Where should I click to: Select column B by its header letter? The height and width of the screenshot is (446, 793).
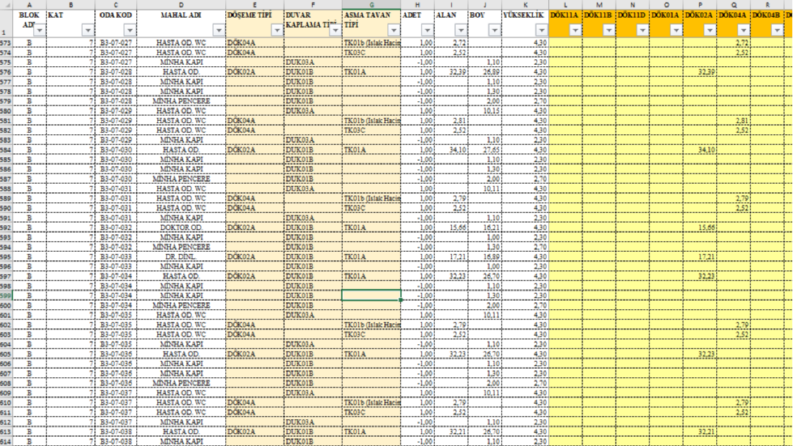70,5
